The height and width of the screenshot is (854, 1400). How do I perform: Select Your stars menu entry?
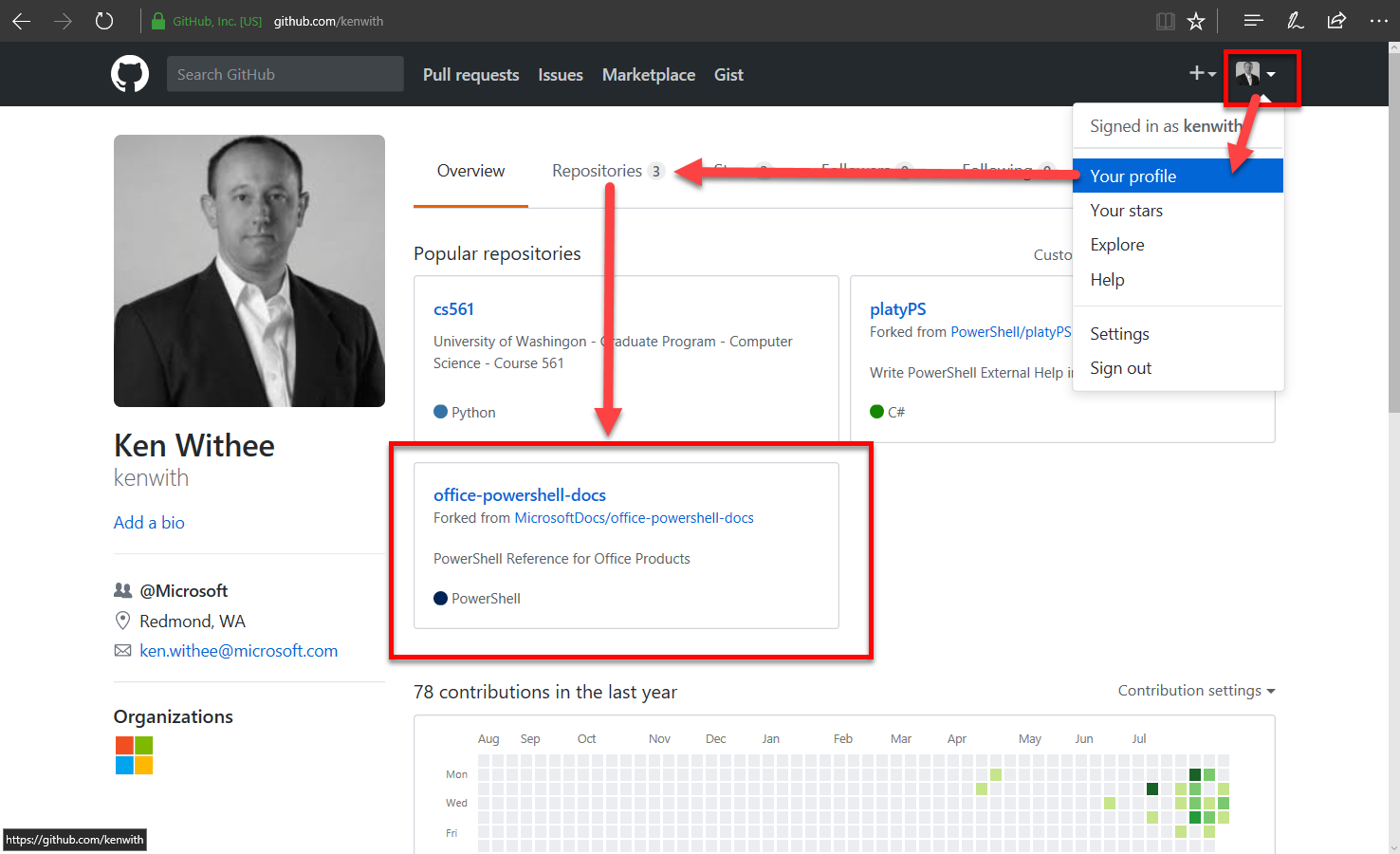1178,211
